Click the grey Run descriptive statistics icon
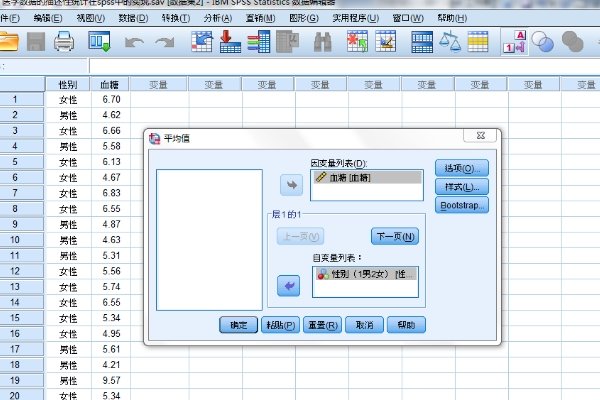This screenshot has width=600, height=400. [x=287, y=41]
